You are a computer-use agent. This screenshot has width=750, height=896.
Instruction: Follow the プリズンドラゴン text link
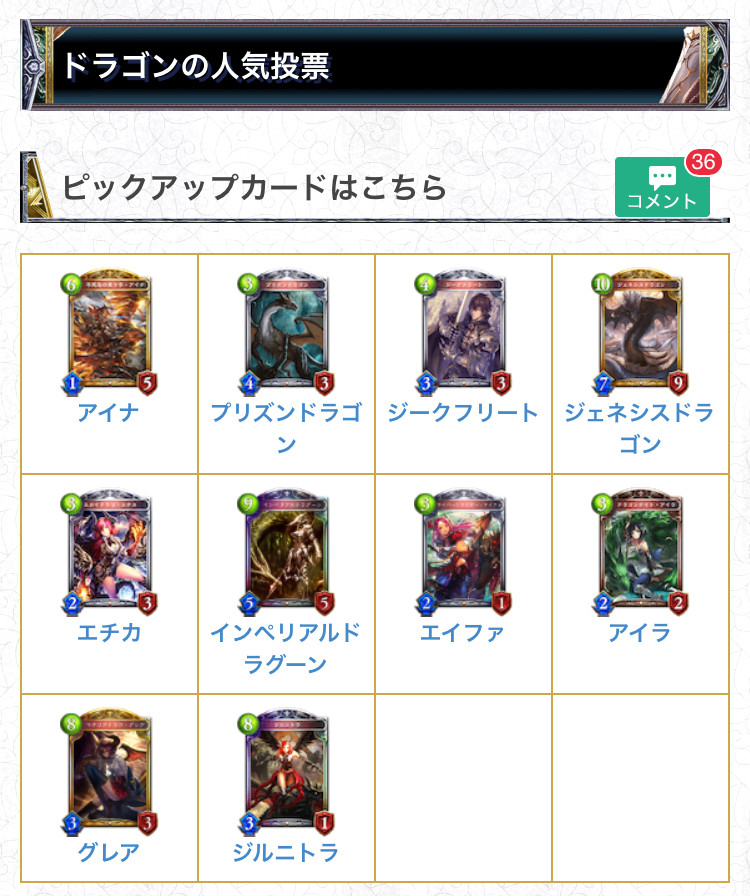(x=286, y=428)
